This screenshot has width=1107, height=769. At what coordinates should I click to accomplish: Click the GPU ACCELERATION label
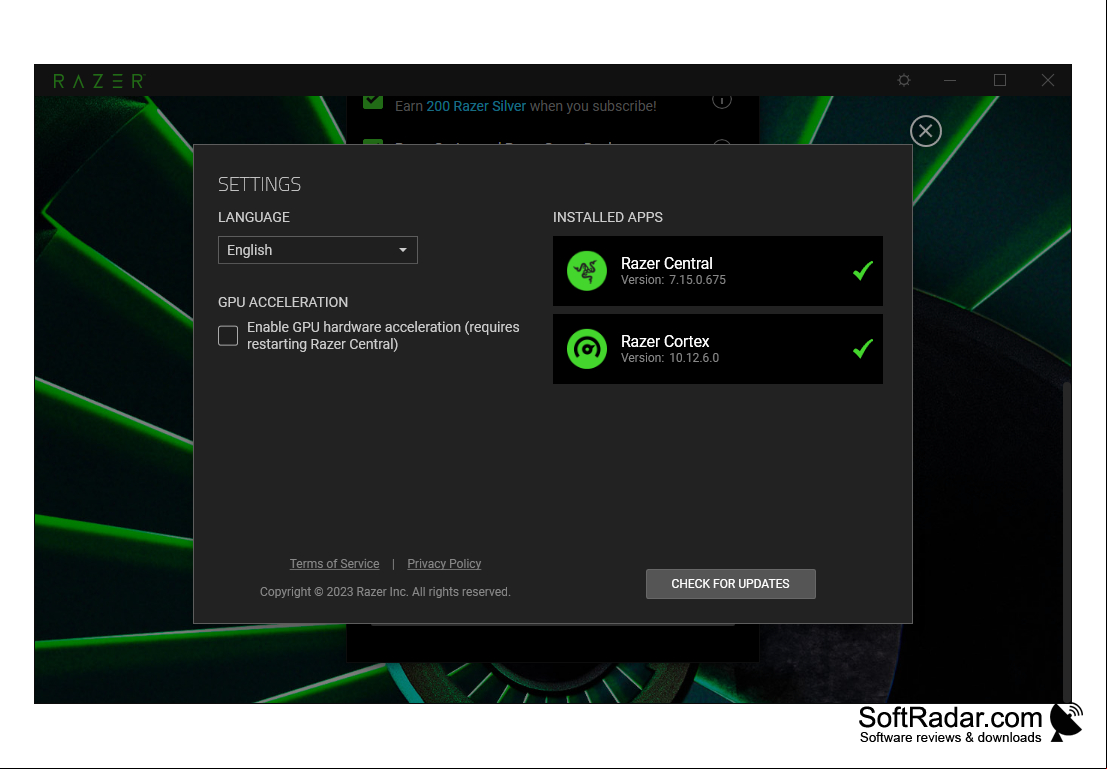tap(283, 302)
